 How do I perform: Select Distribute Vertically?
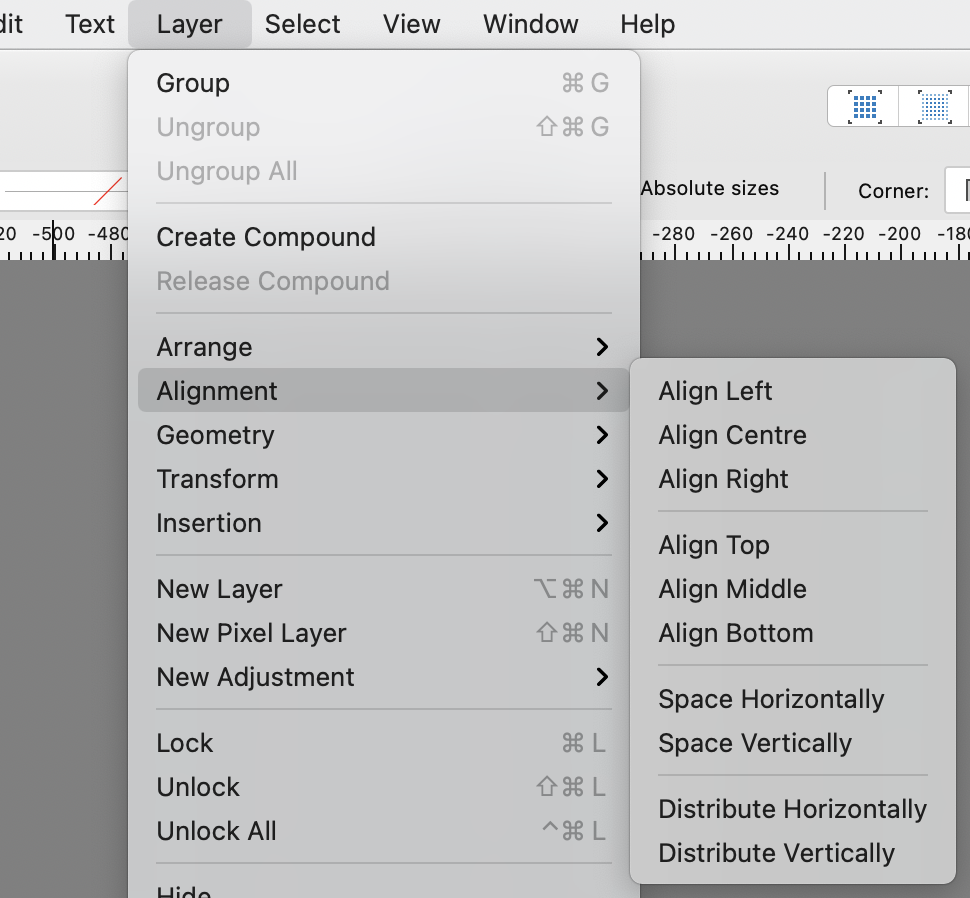[777, 853]
